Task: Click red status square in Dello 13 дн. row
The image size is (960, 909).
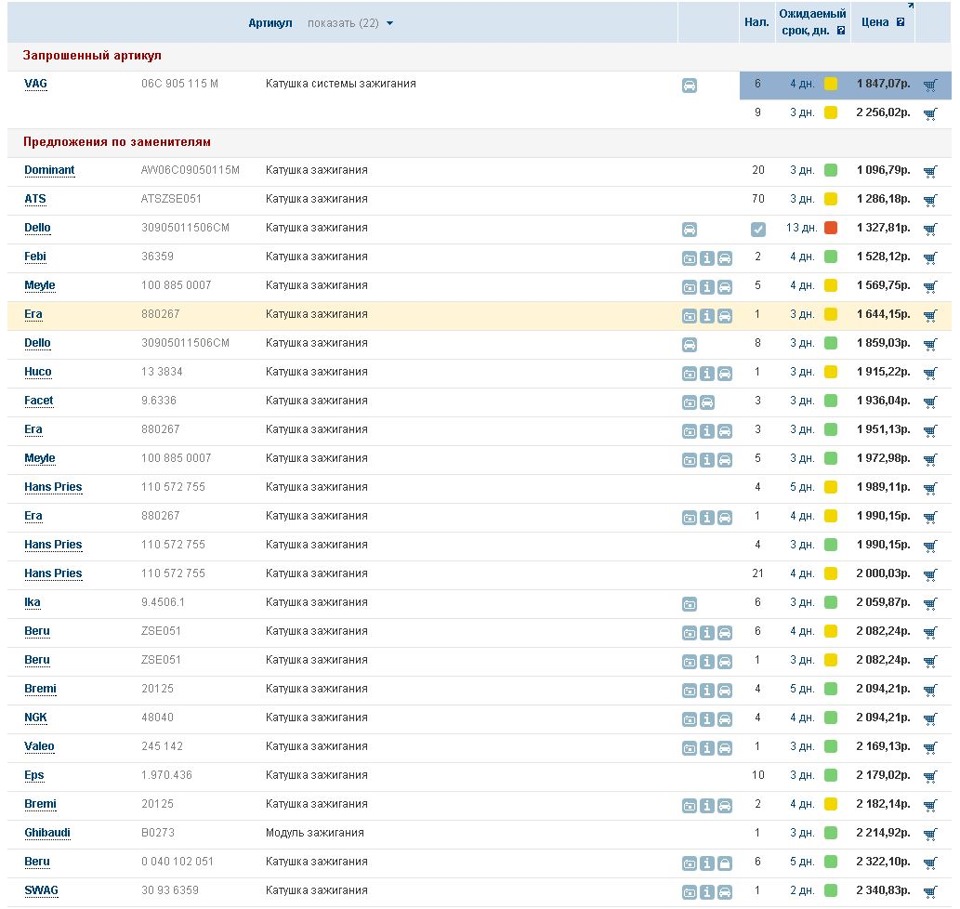Action: coord(831,228)
